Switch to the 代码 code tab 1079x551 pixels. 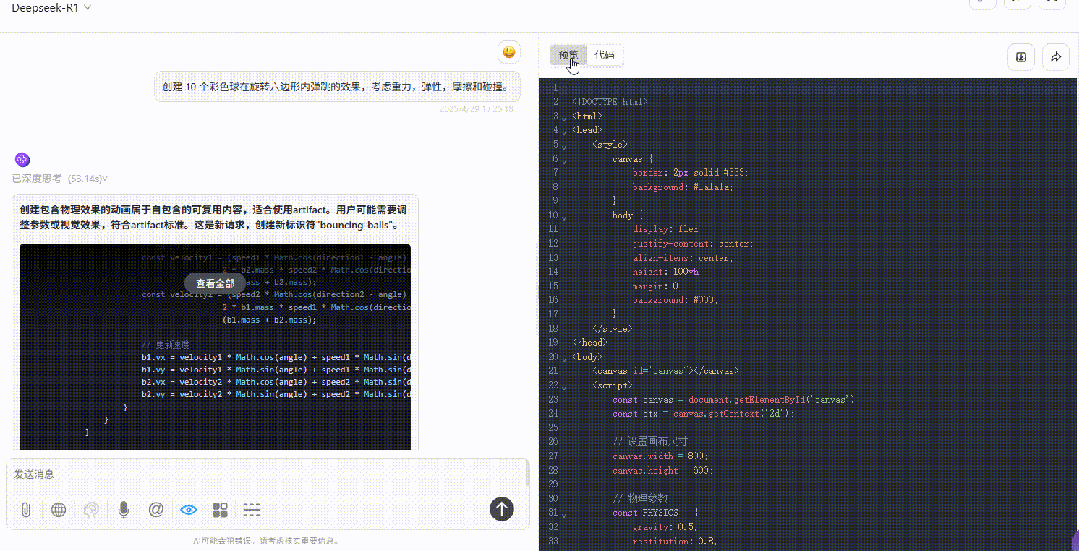pos(605,56)
